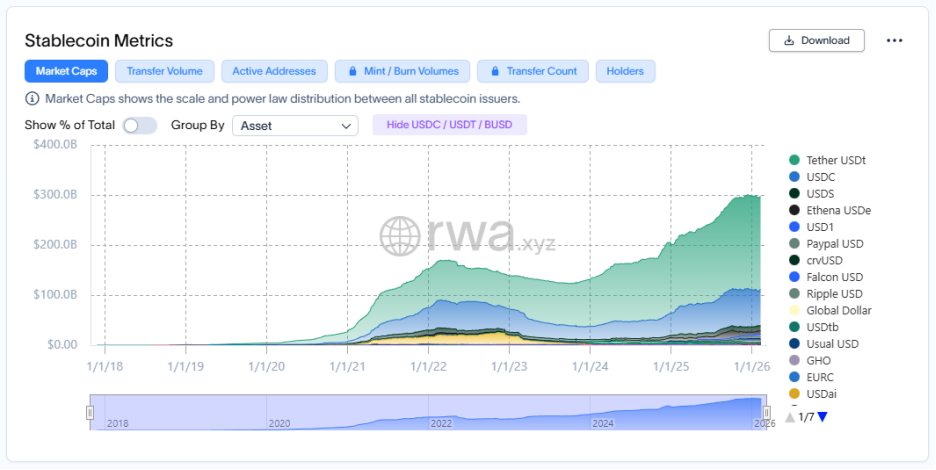The image size is (936, 470).
Task: Click previous legend page up arrow
Action: (790, 417)
